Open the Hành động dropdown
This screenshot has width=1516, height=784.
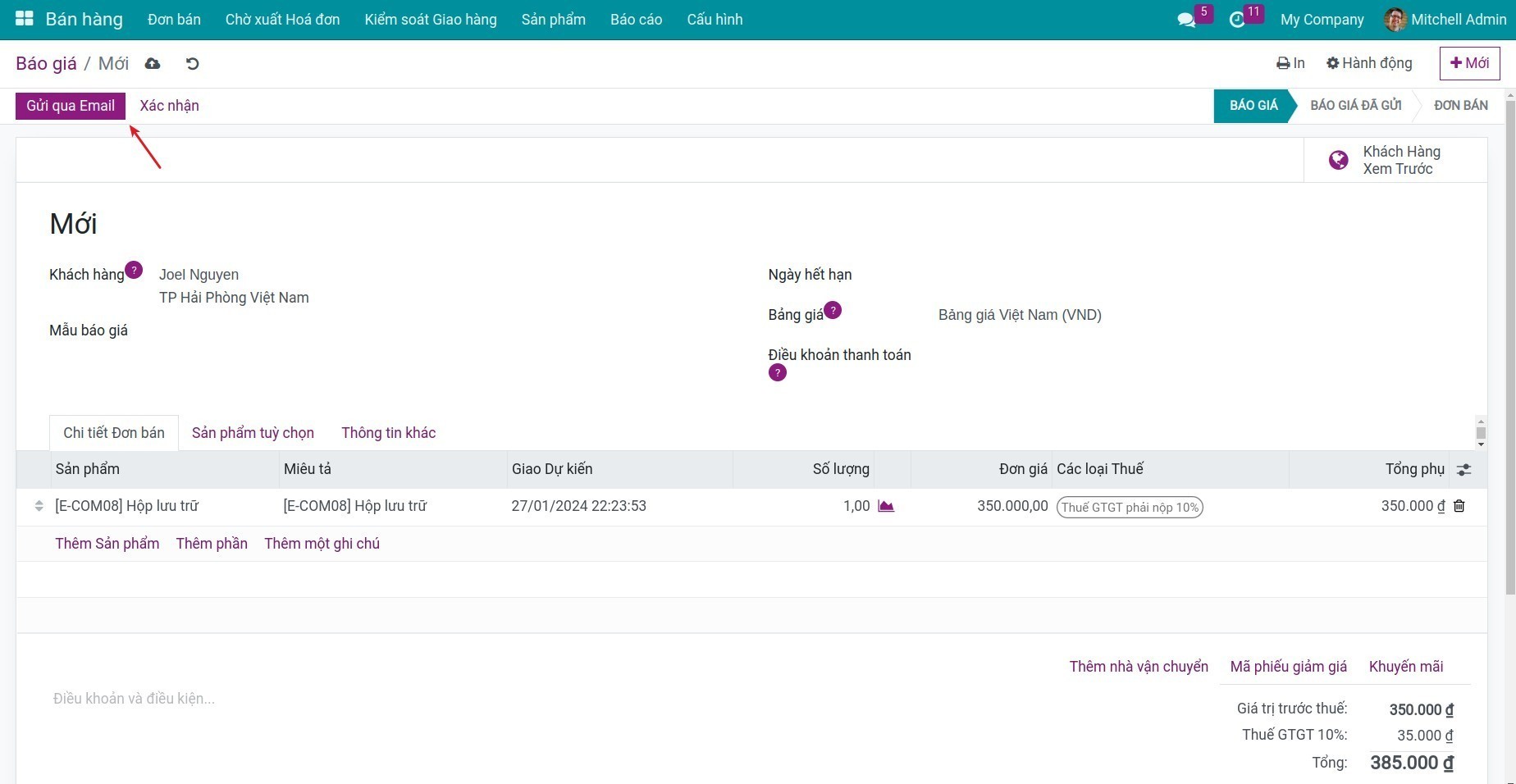(x=1369, y=63)
